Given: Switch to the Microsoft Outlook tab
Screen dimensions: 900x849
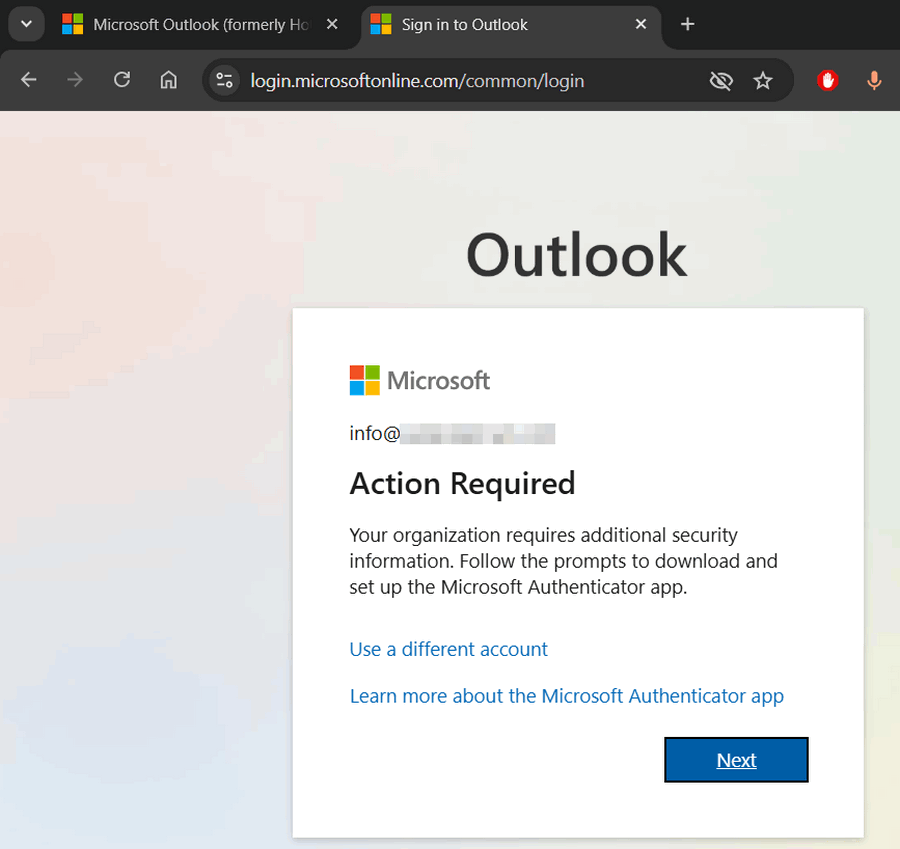Looking at the screenshot, I should coord(190,24).
